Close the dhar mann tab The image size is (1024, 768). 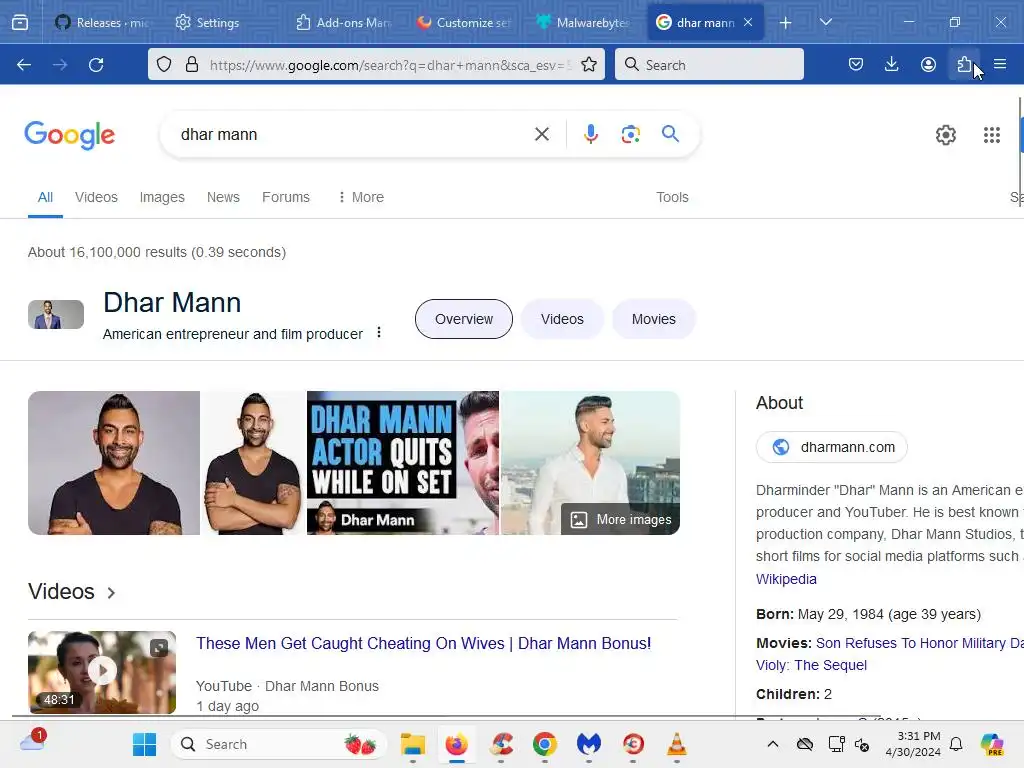coord(748,22)
